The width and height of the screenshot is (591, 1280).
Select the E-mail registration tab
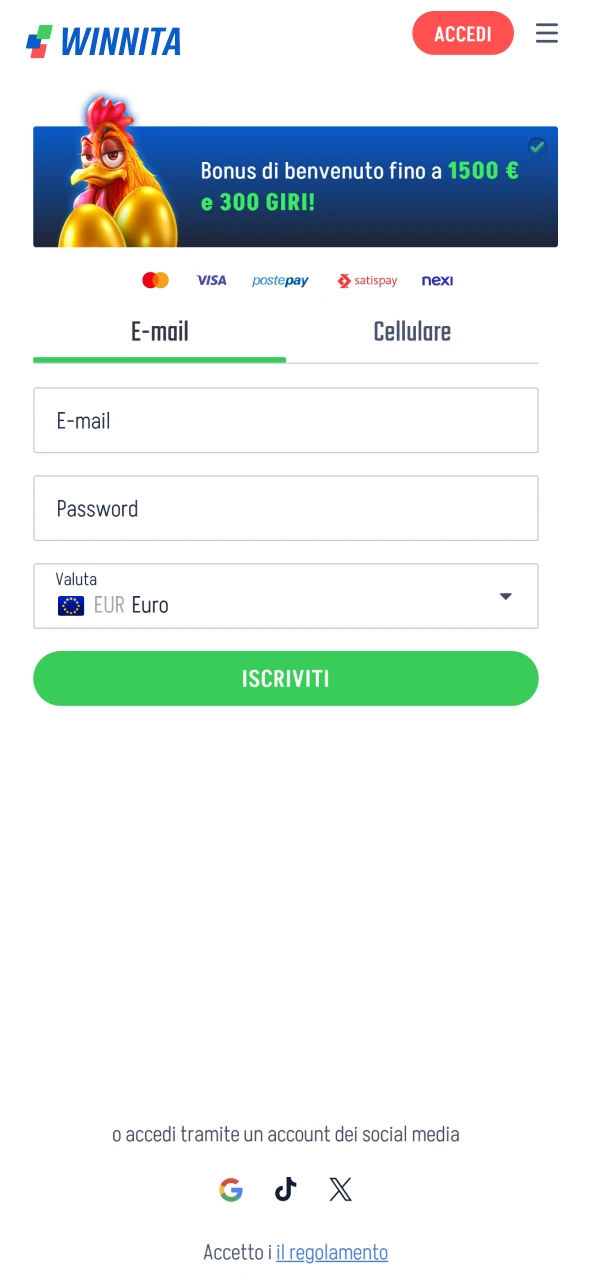pyautogui.click(x=159, y=331)
